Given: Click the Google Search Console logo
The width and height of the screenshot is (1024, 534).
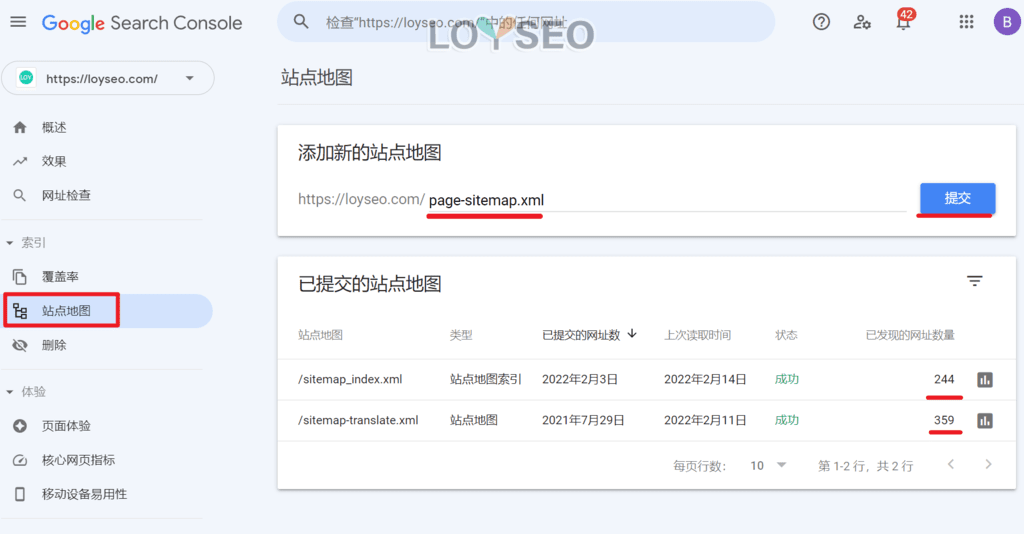Looking at the screenshot, I should click(x=142, y=23).
